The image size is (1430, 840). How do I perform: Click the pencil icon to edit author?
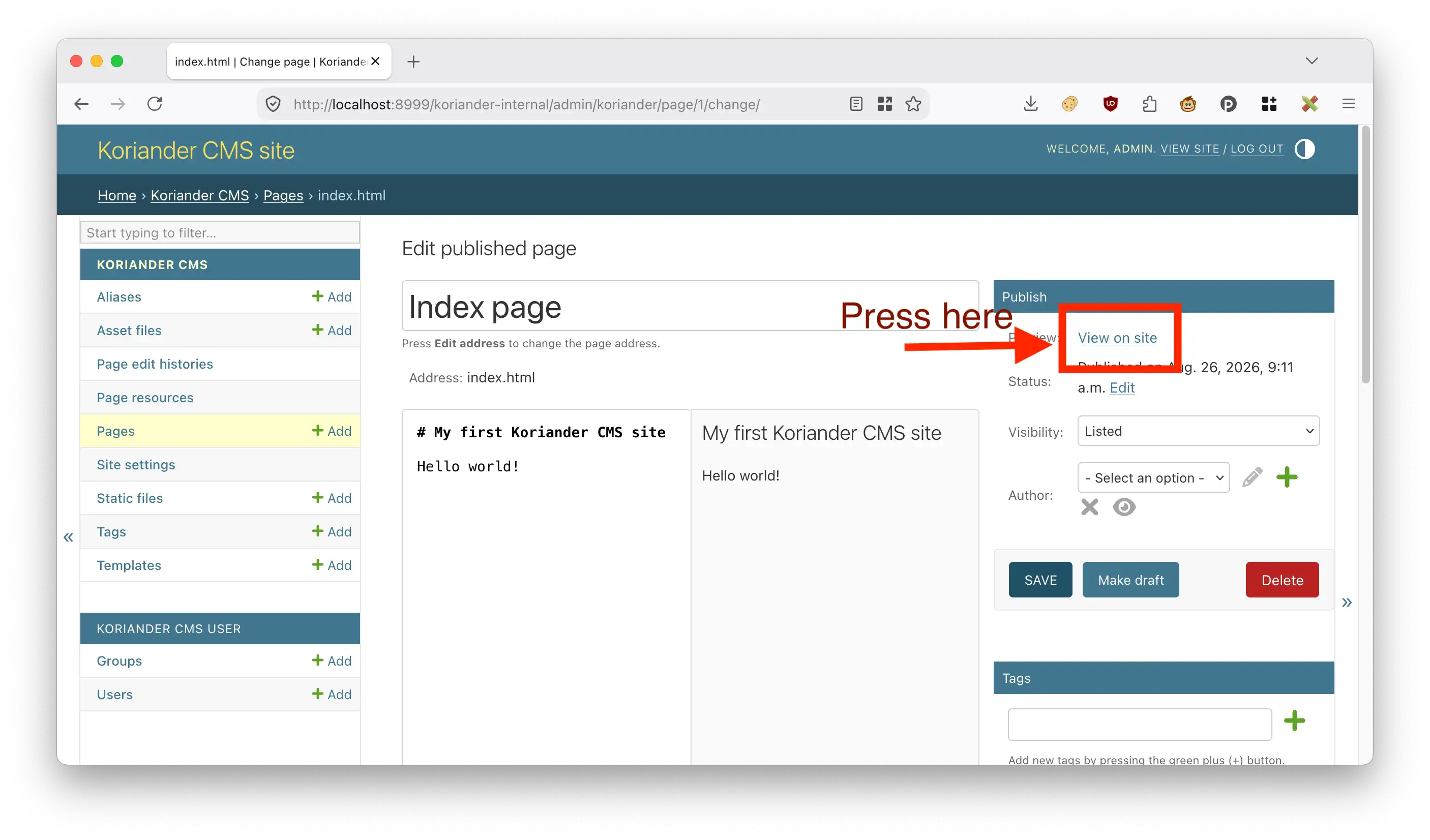pyautogui.click(x=1252, y=477)
